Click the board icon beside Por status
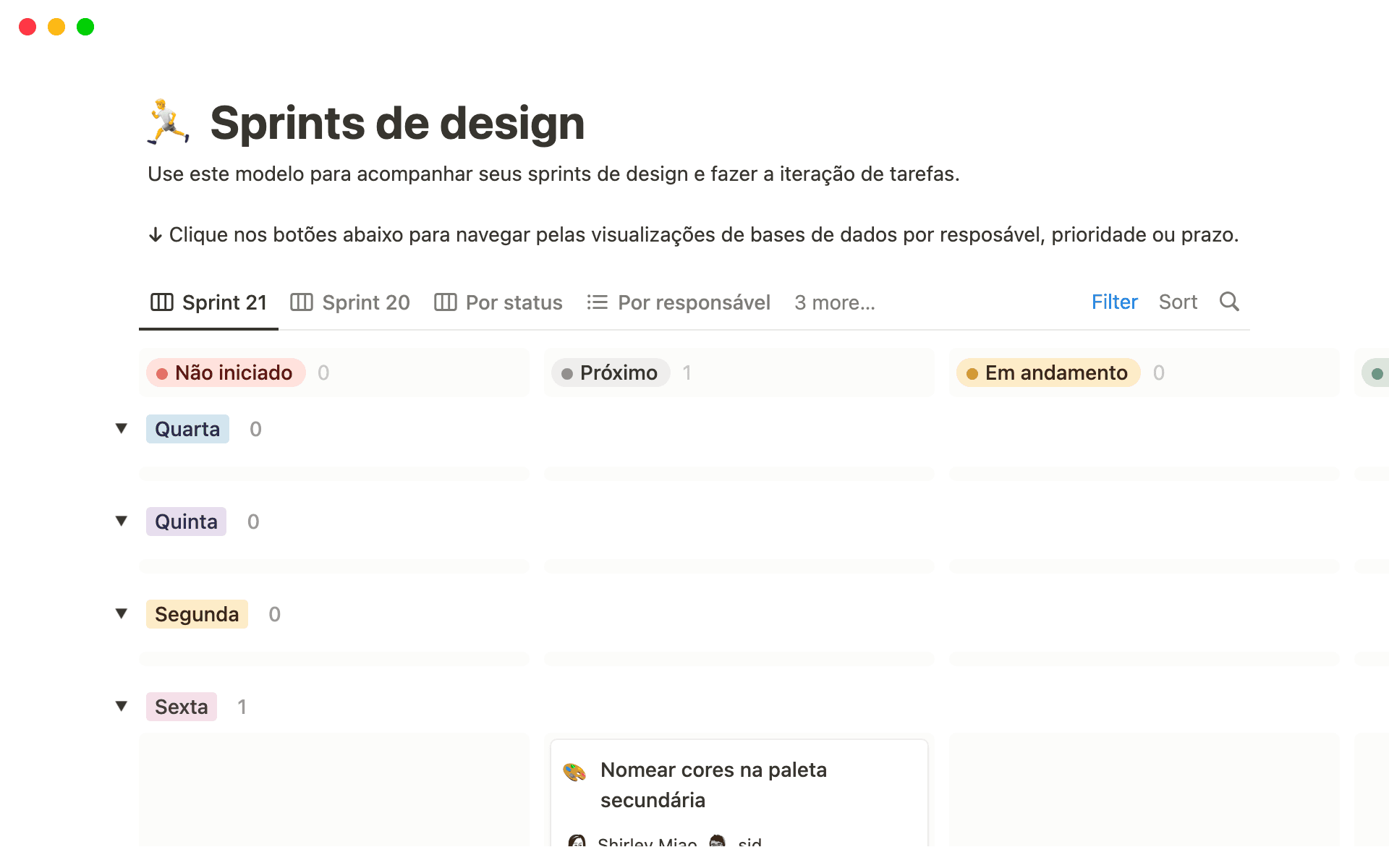The image size is (1389, 868). point(445,302)
